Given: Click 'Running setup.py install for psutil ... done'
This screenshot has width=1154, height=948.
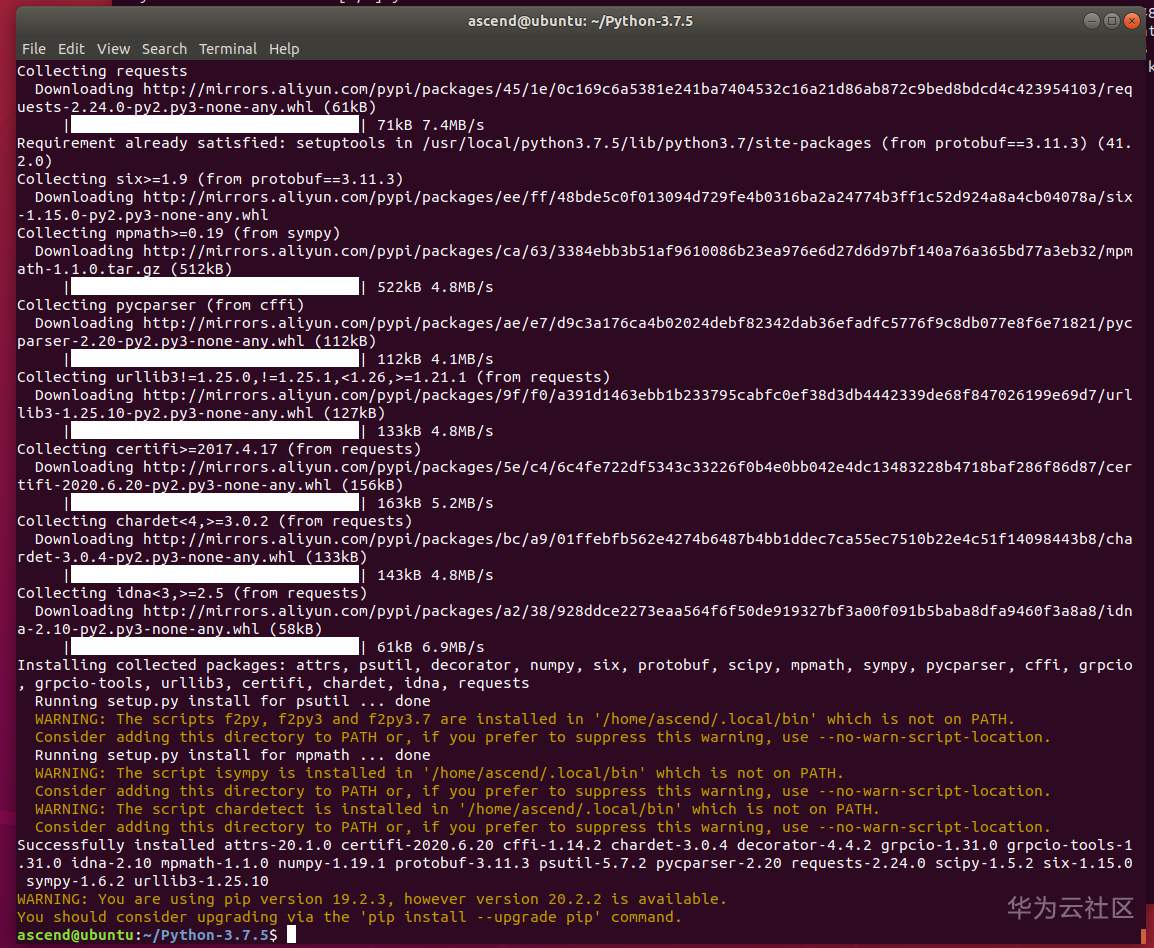Looking at the screenshot, I should point(233,701).
